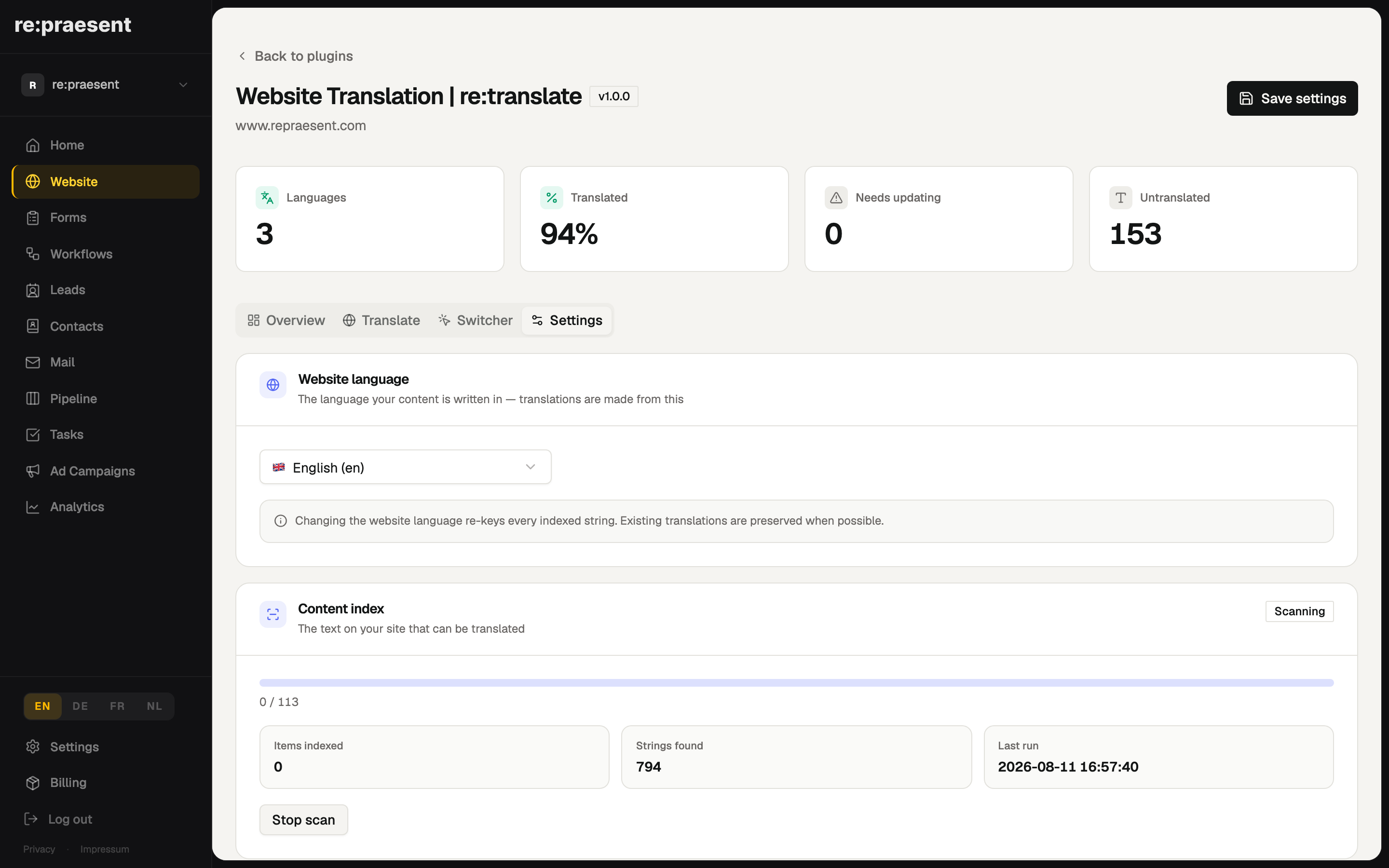
Task: Click the 153 Untranslated value
Action: (x=1136, y=234)
